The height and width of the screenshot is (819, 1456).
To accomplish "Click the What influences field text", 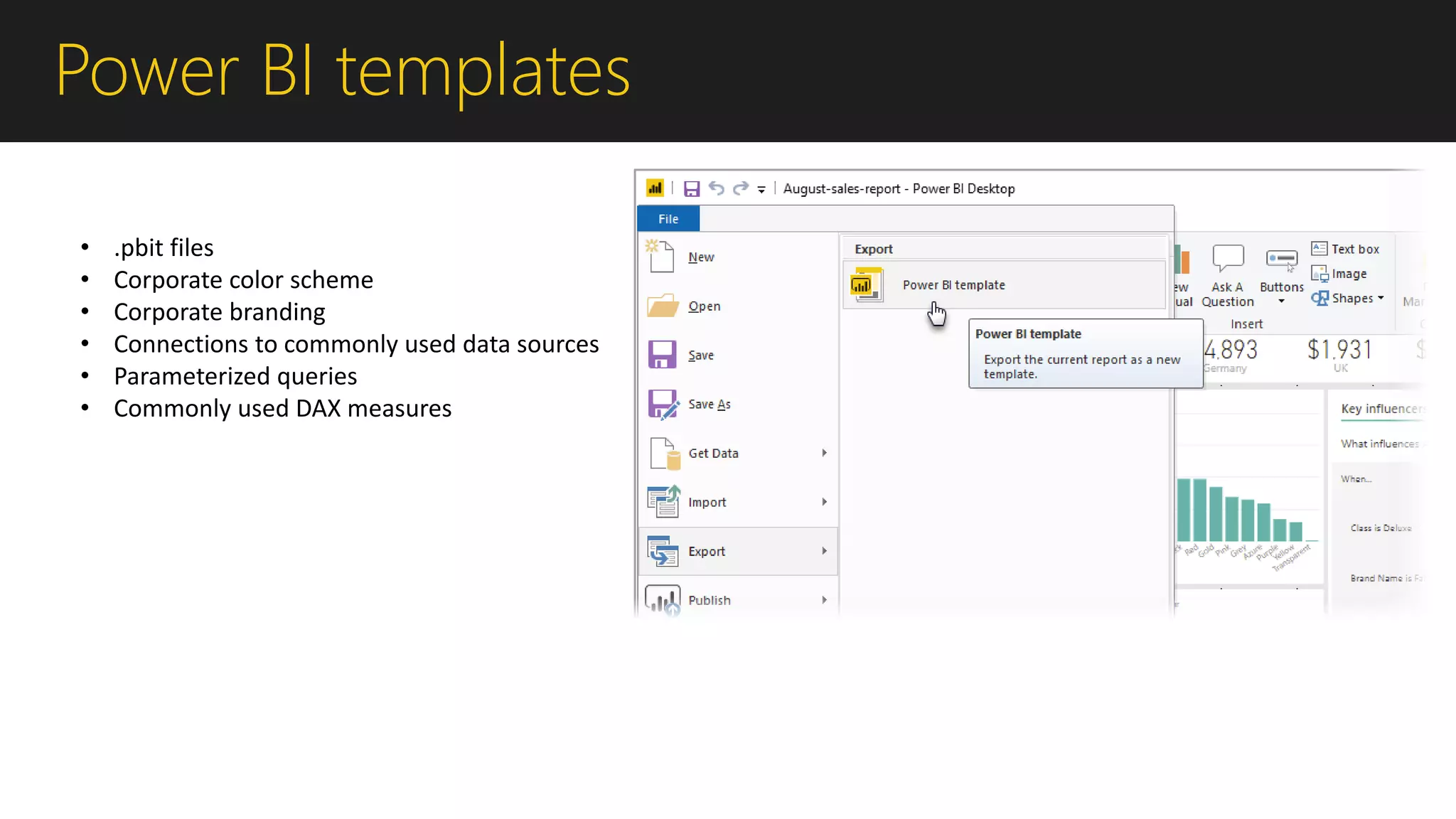I will (1380, 444).
